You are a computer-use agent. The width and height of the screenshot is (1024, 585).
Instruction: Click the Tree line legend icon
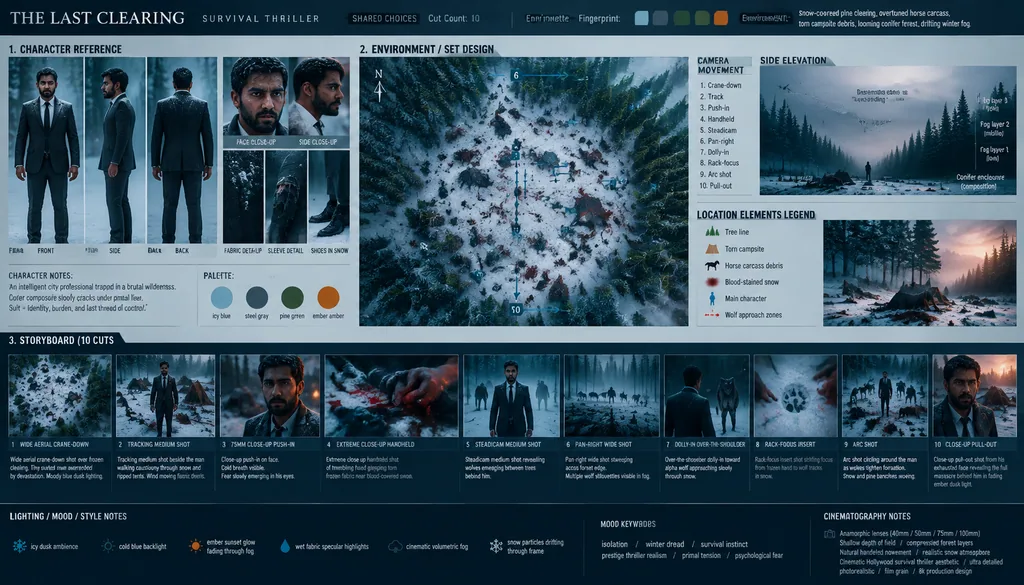click(x=712, y=232)
